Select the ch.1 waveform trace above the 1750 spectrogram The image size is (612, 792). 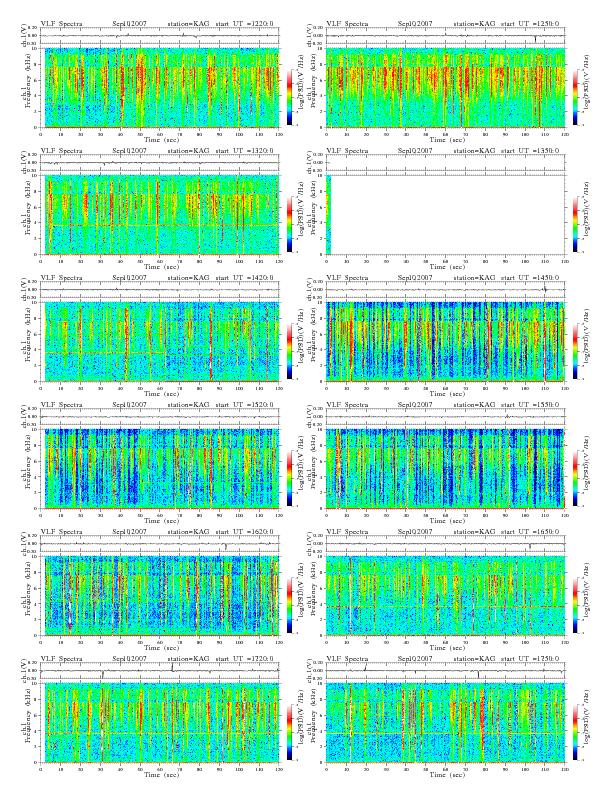coord(445,671)
